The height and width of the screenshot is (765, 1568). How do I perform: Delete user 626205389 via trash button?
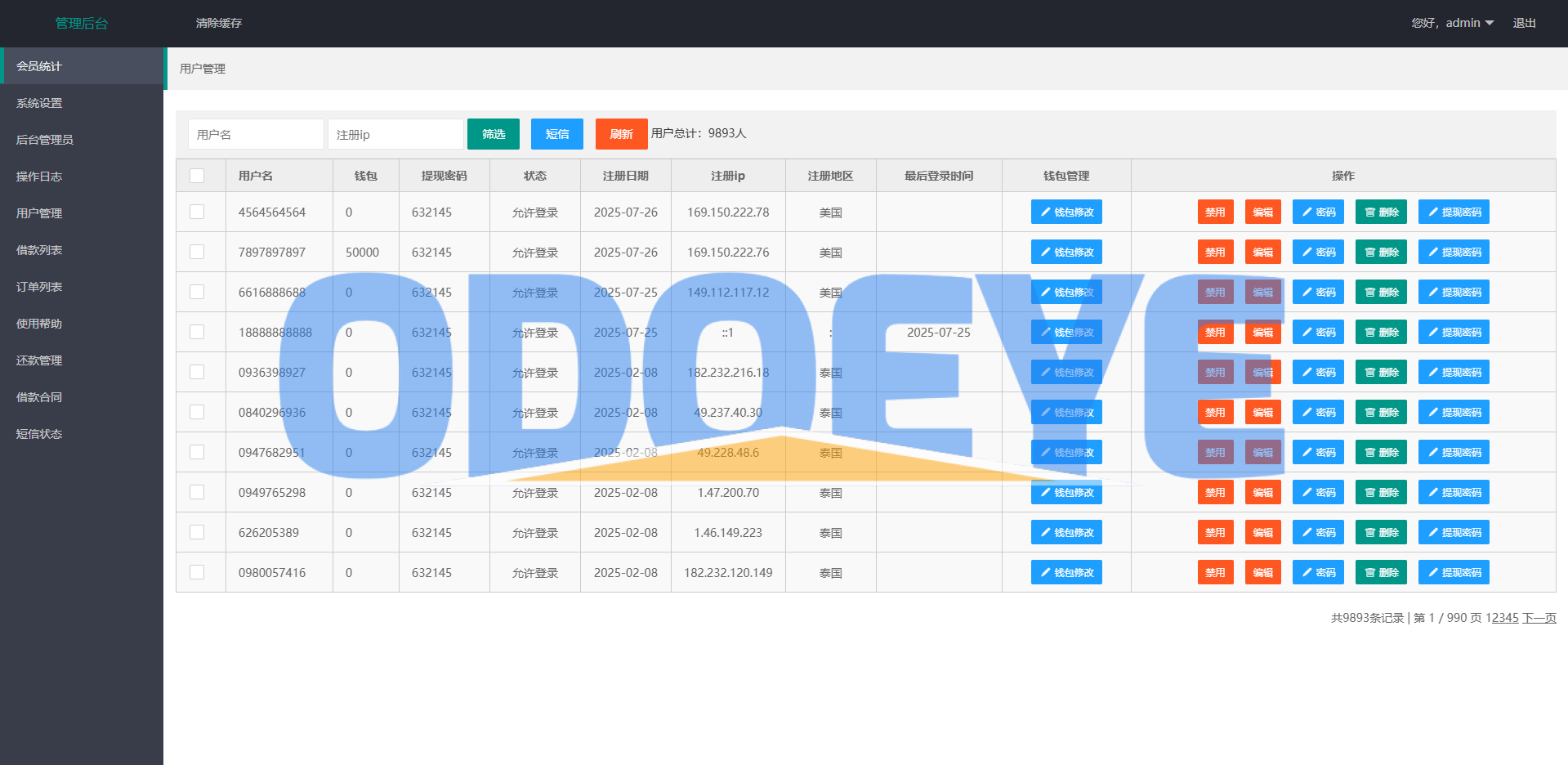(x=1380, y=532)
